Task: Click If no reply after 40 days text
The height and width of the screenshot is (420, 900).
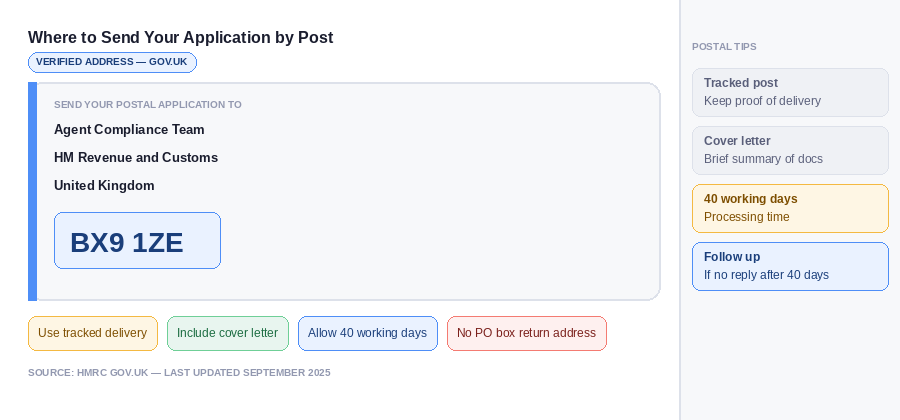Action: (766, 275)
